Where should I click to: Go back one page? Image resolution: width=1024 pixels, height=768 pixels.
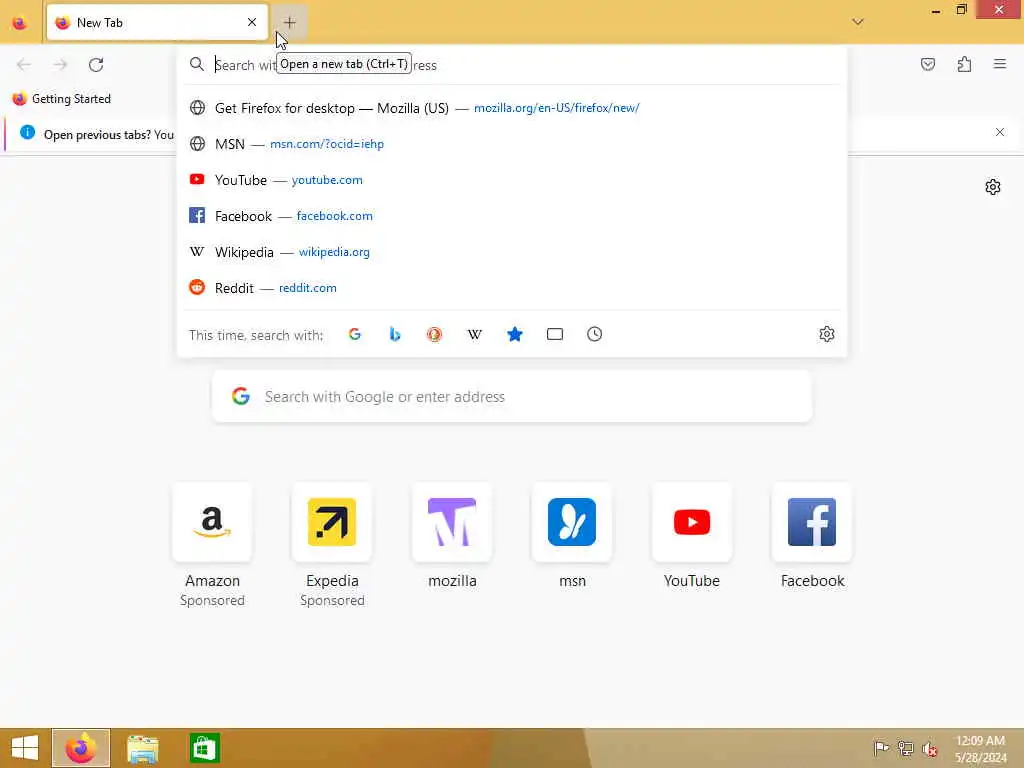tap(24, 65)
